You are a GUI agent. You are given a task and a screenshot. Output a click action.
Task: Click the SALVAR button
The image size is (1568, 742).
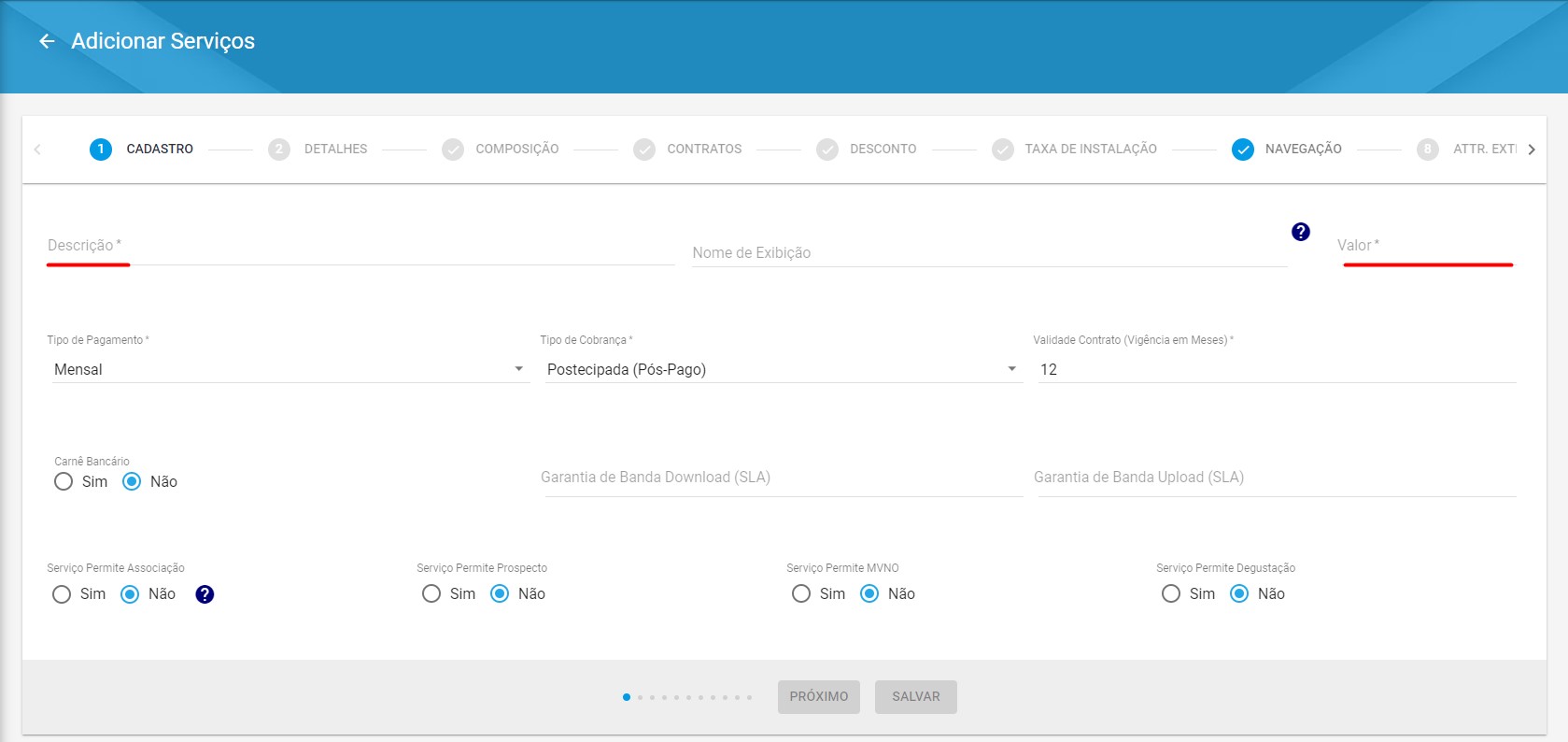(916, 697)
